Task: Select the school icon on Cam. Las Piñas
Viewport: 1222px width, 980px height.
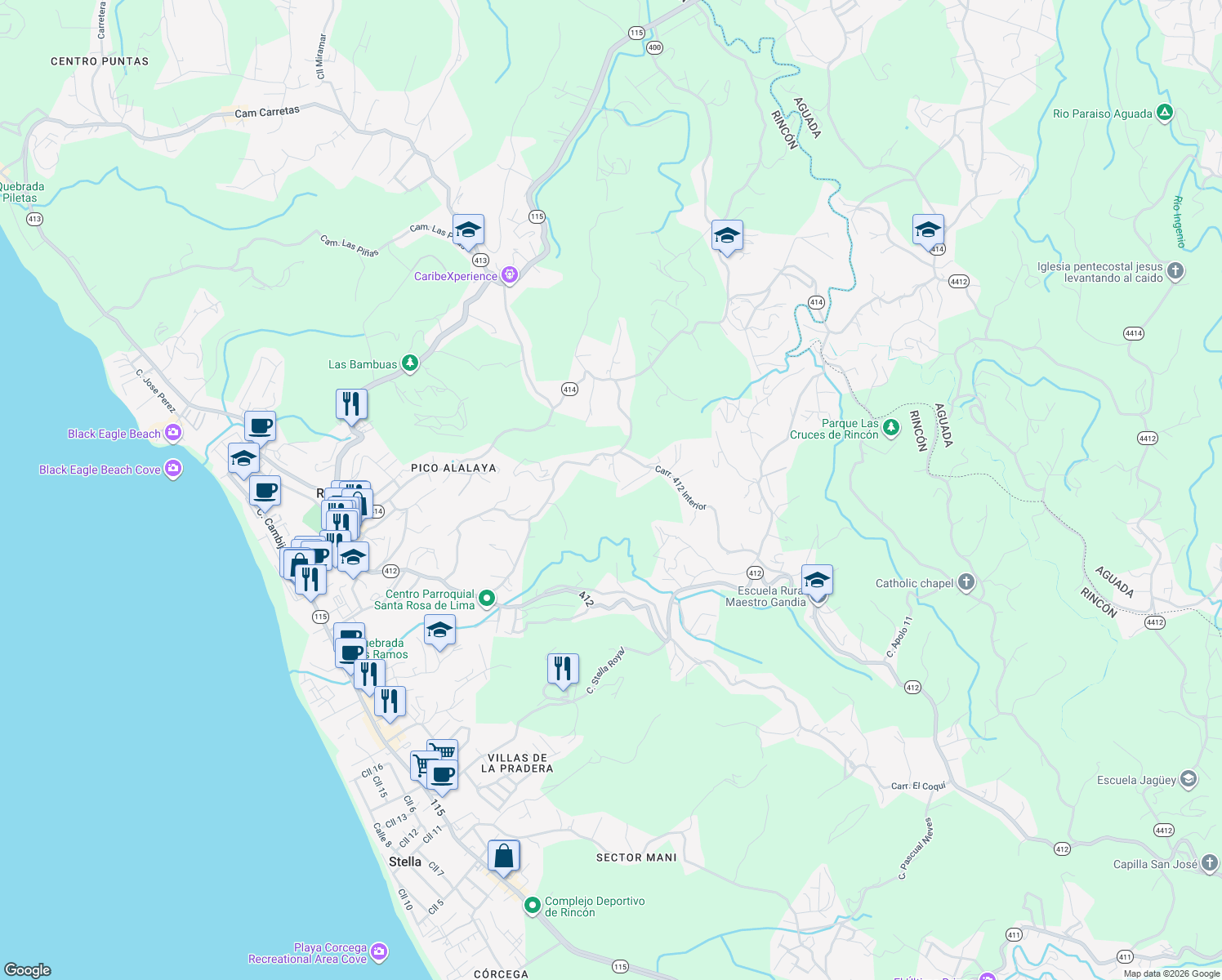Action: coord(467,229)
